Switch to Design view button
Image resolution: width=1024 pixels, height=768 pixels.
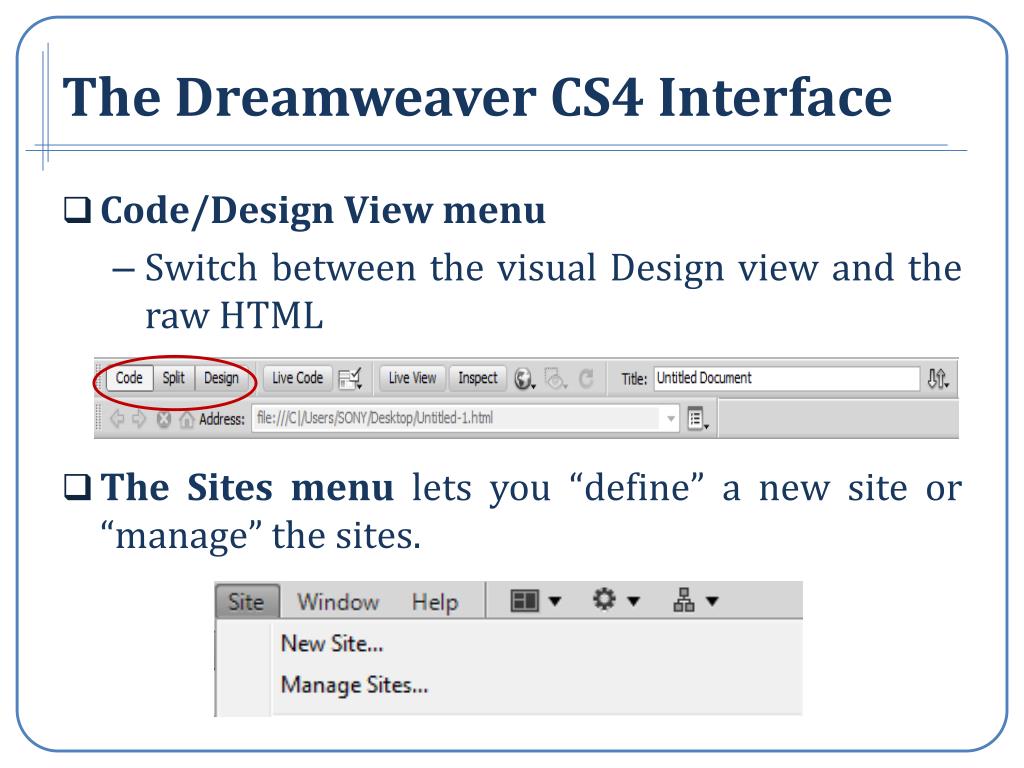[221, 378]
